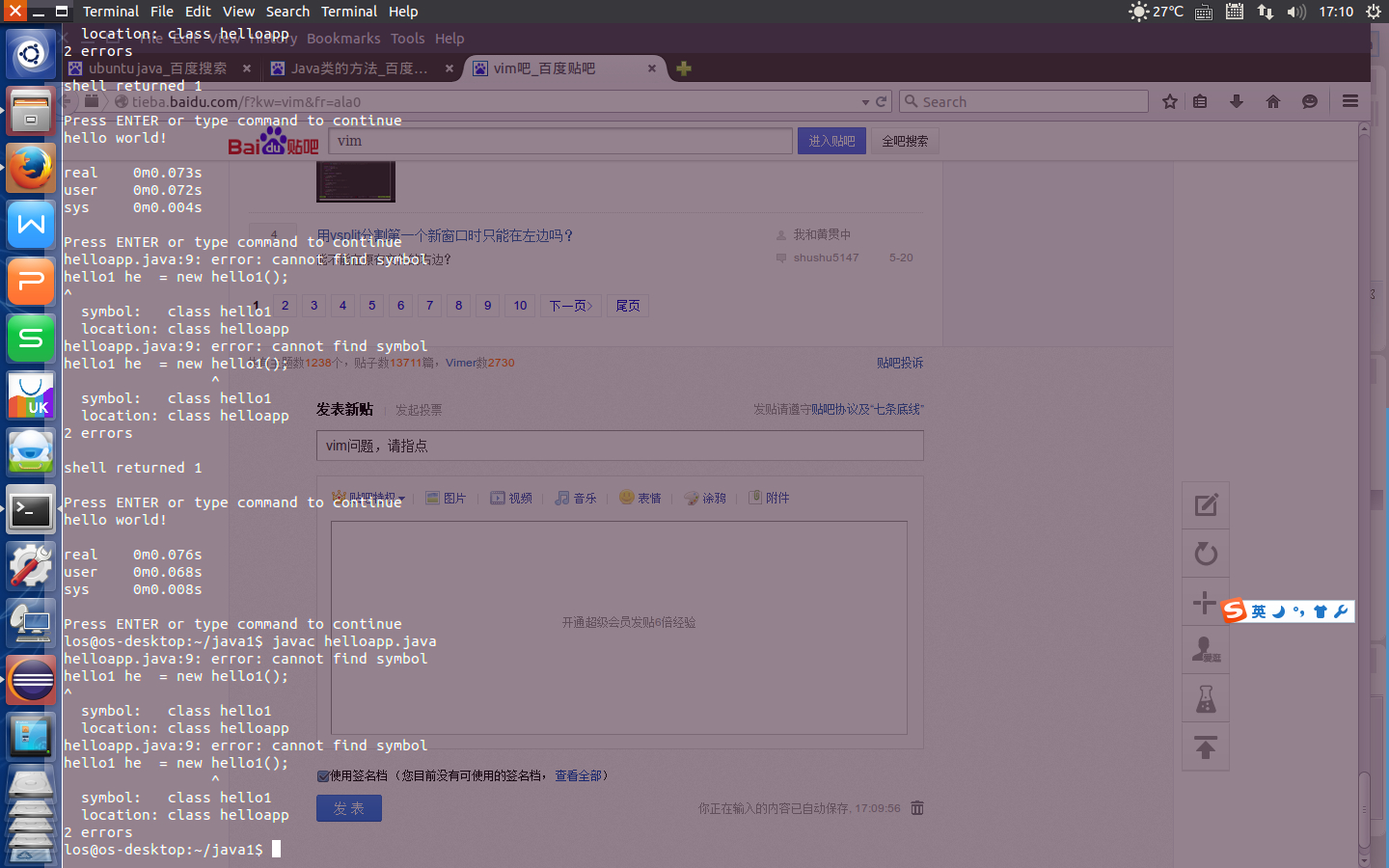The height and width of the screenshot is (868, 1389).
Task: Jump to 尾页 last page
Action: coord(628,306)
